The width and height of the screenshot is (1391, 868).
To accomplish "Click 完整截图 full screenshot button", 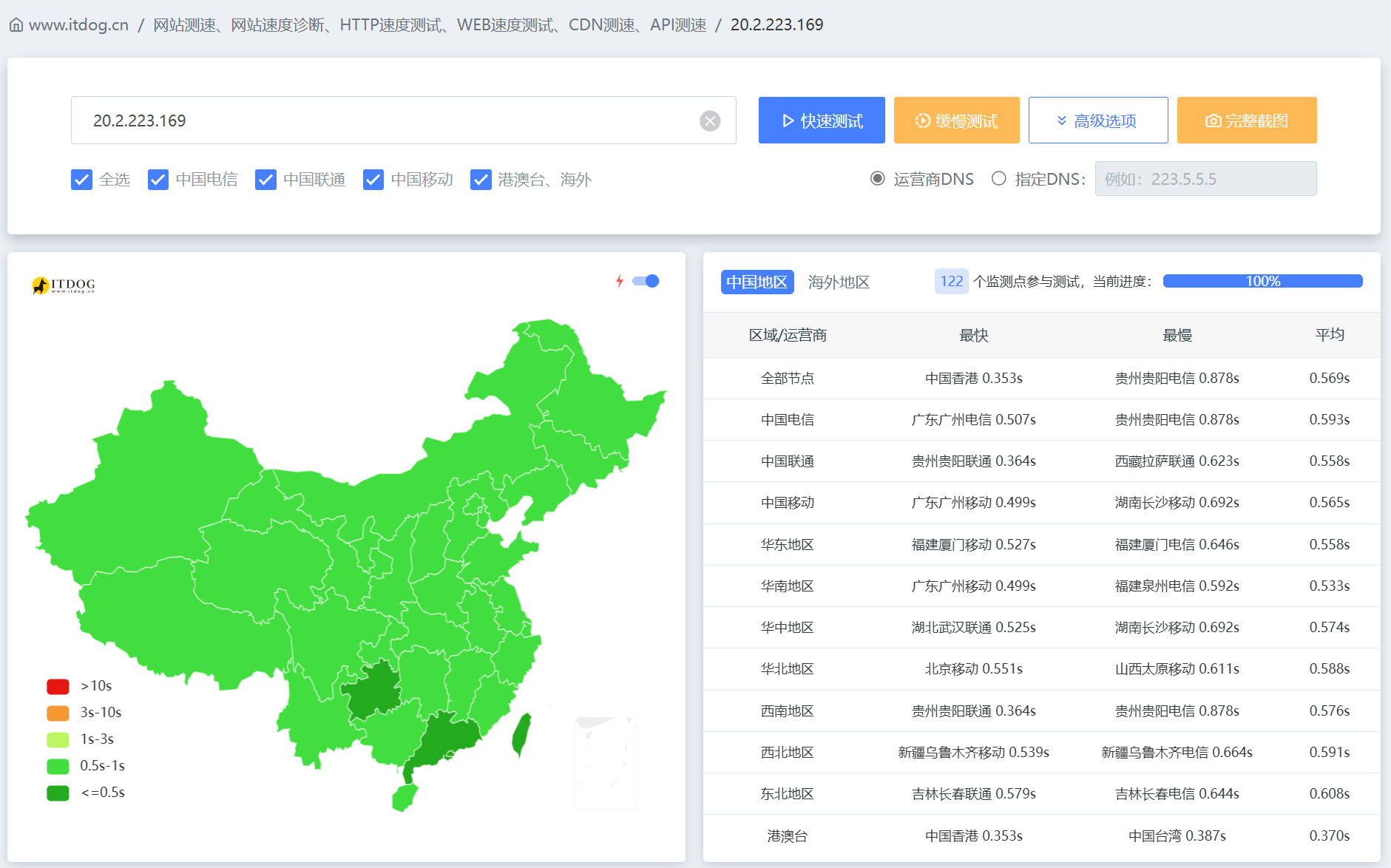I will (x=1247, y=121).
